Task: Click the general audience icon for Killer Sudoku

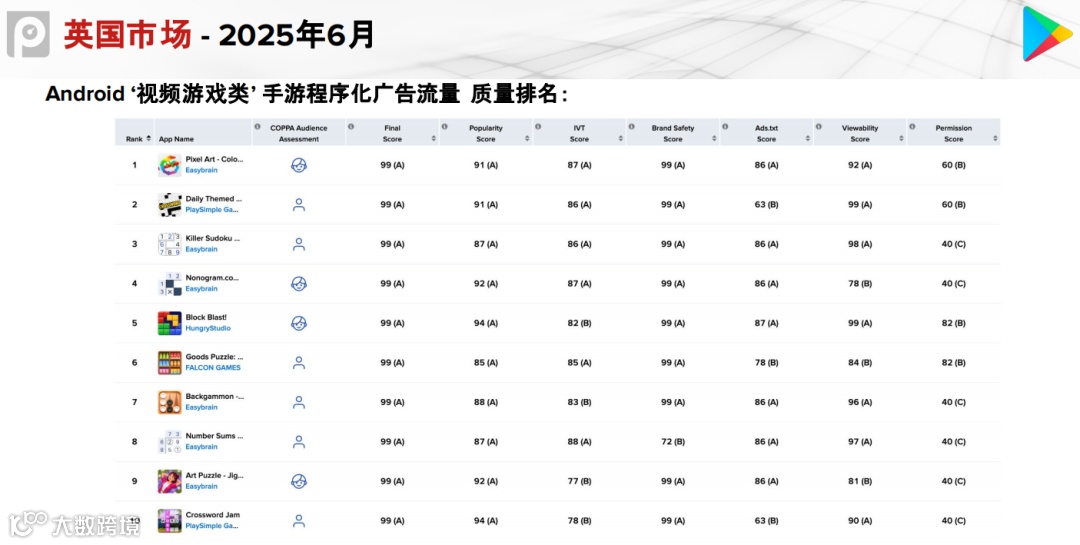Action: (x=299, y=244)
